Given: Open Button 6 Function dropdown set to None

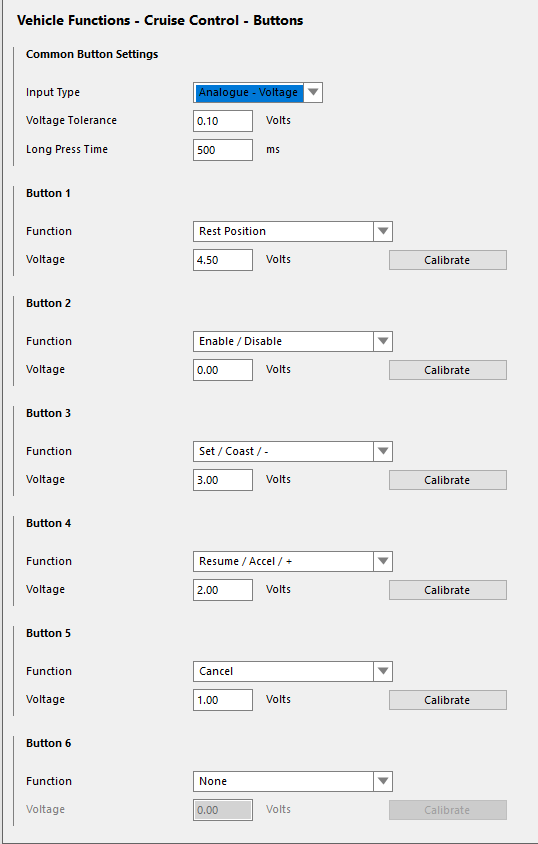Looking at the screenshot, I should [293, 782].
